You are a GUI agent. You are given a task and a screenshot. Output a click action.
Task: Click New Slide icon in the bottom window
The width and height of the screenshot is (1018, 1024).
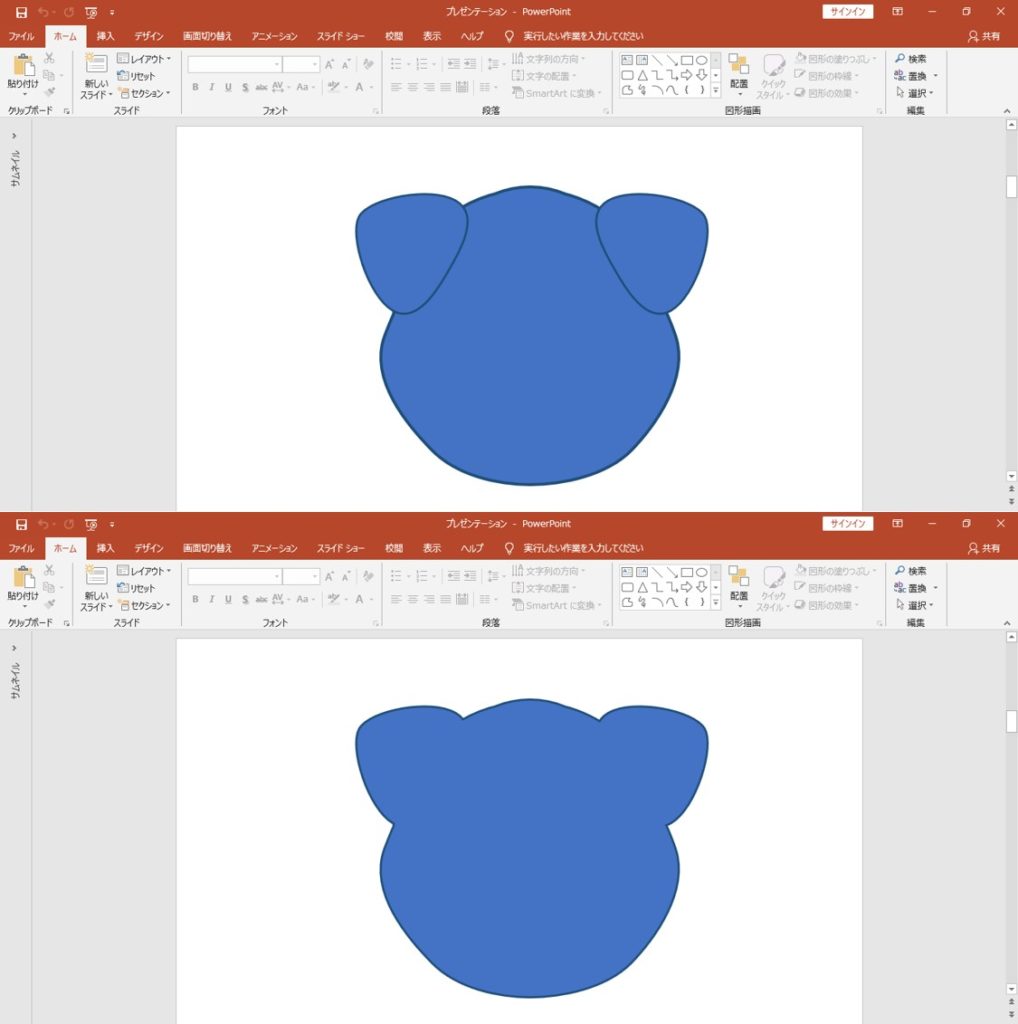[x=96, y=582]
